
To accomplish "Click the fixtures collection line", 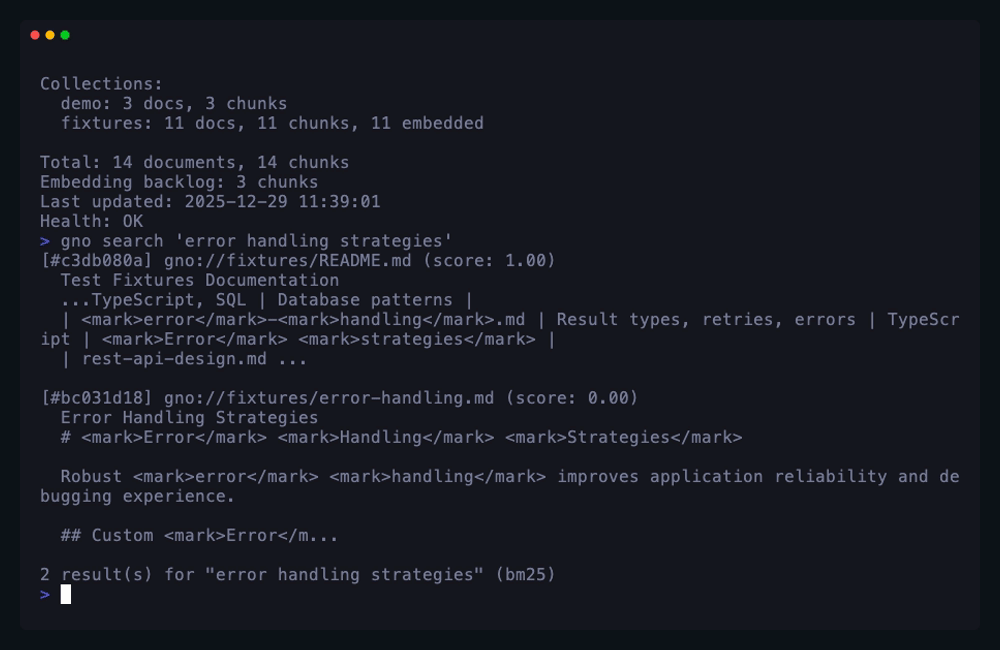I will coord(272,124).
